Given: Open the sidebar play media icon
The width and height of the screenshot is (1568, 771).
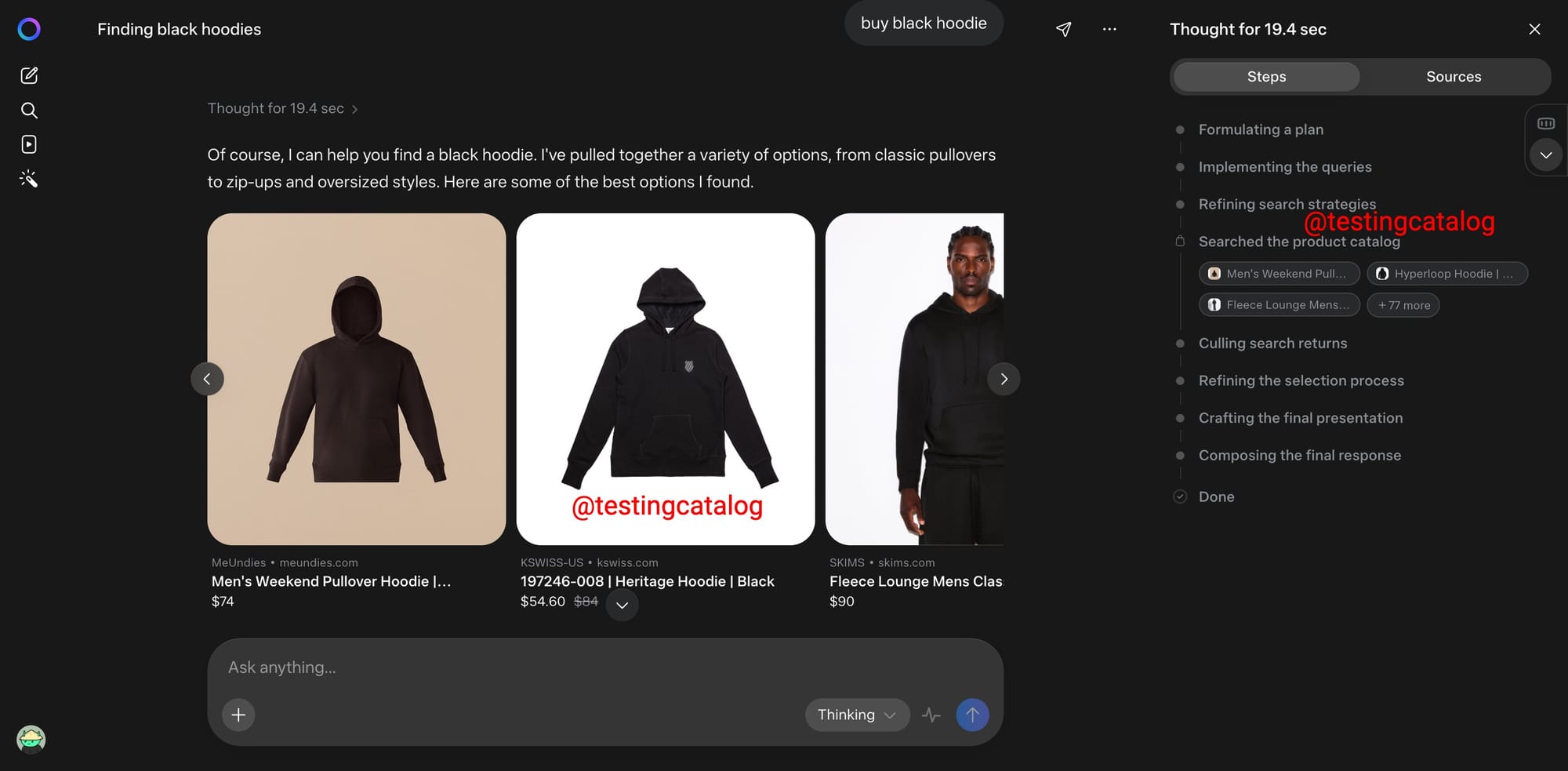Looking at the screenshot, I should click(x=29, y=144).
